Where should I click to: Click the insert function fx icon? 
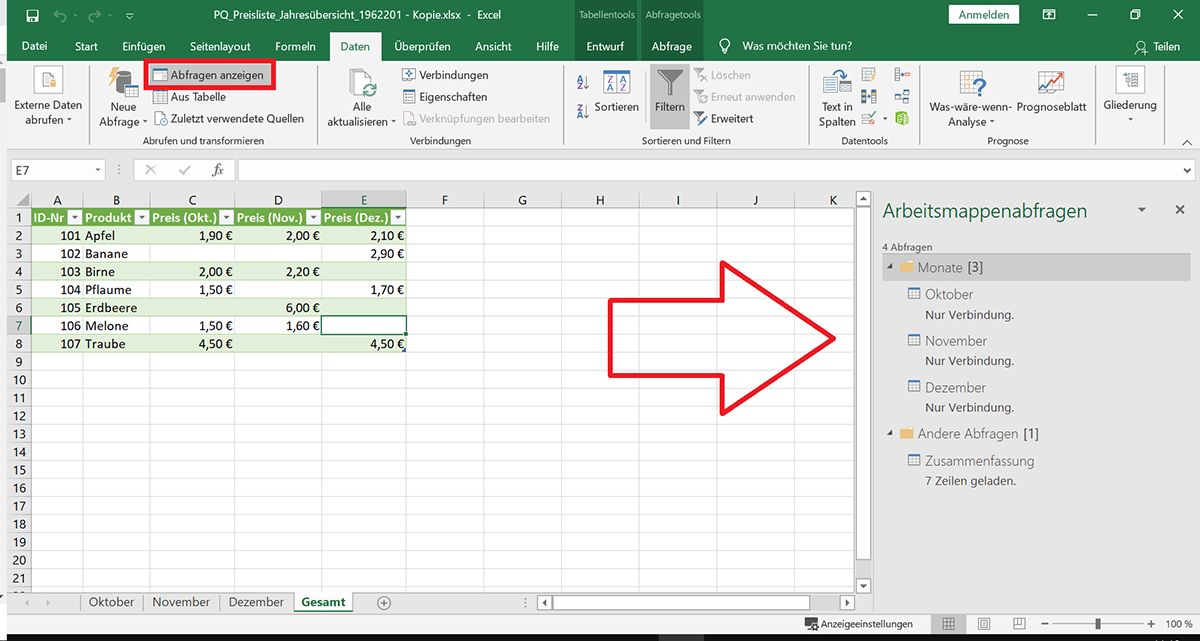[218, 170]
